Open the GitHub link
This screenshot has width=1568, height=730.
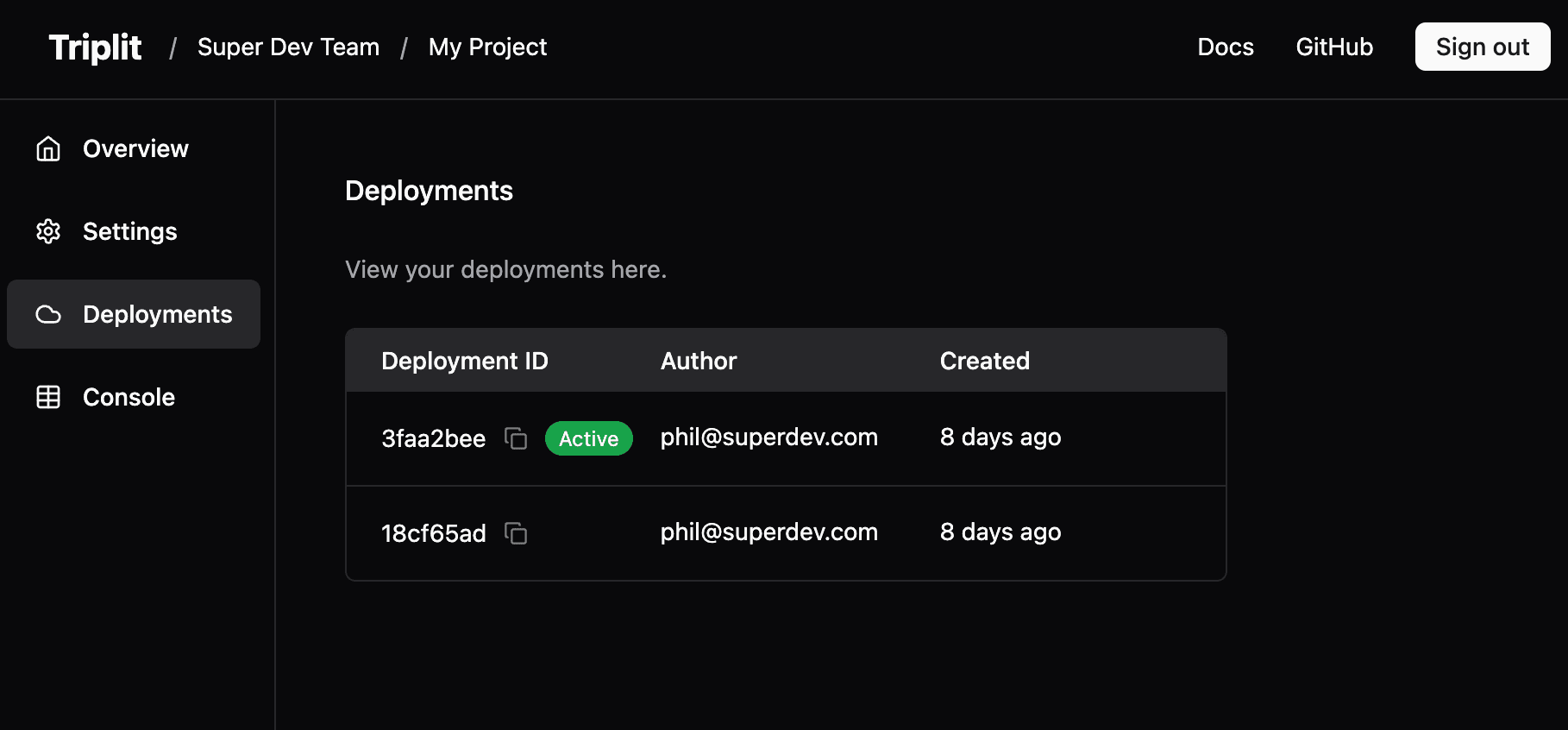[x=1334, y=47]
